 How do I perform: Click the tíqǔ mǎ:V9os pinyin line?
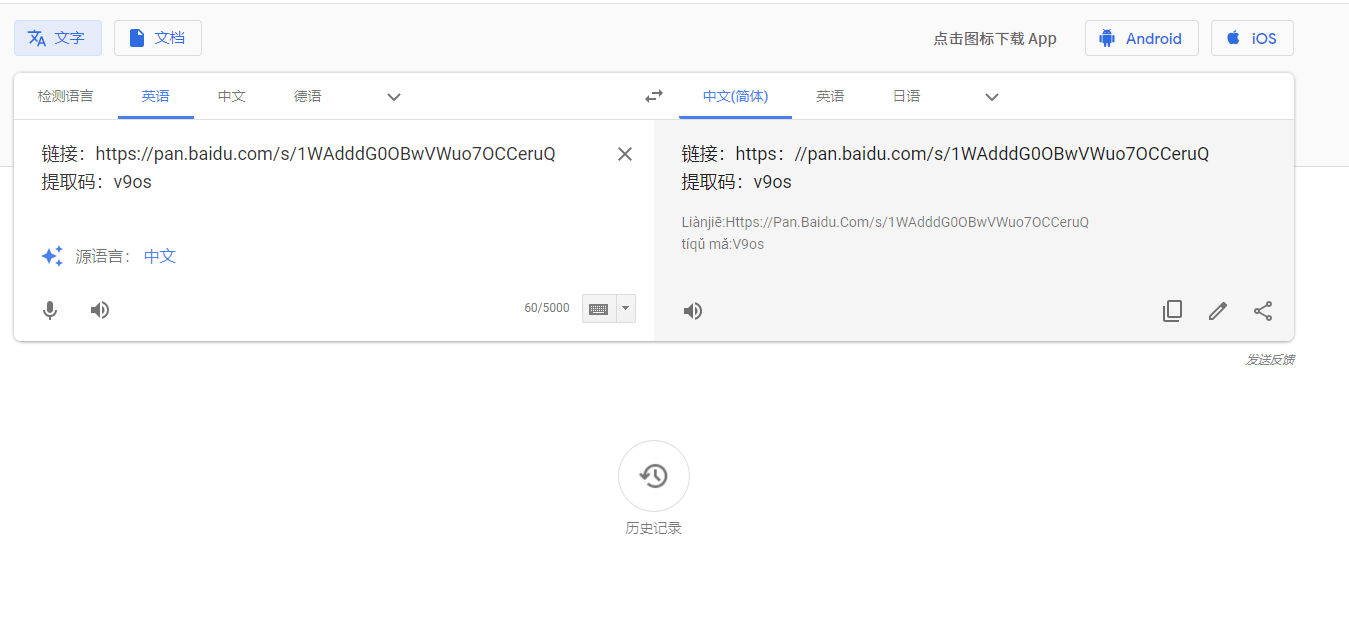pyautogui.click(x=723, y=244)
